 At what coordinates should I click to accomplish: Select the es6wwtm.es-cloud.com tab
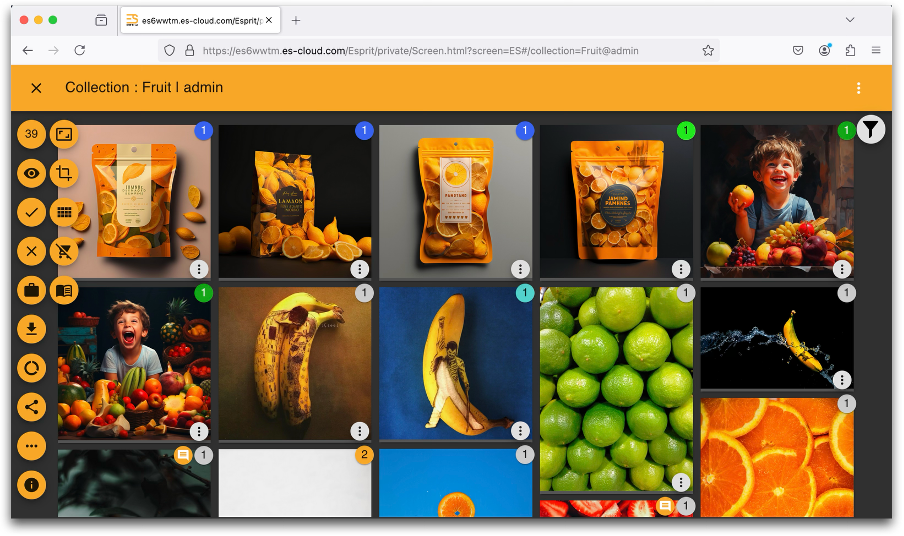[x=200, y=20]
